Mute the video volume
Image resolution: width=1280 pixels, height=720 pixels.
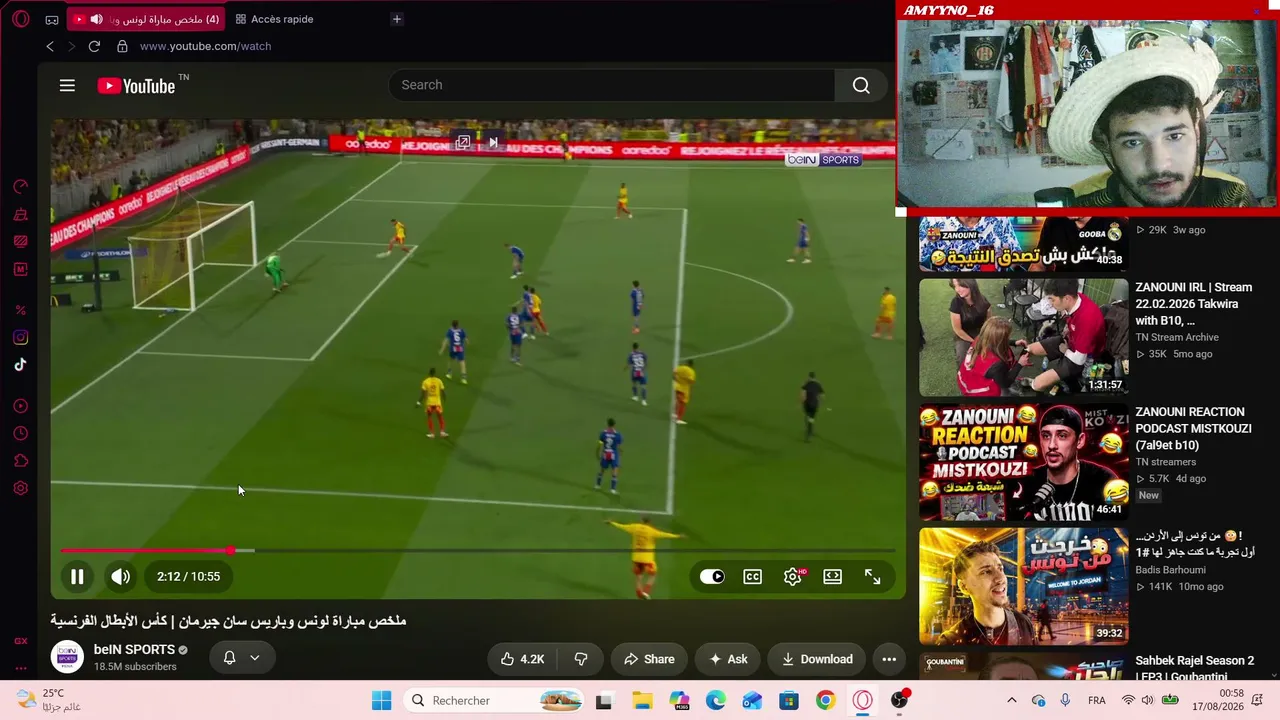click(120, 576)
